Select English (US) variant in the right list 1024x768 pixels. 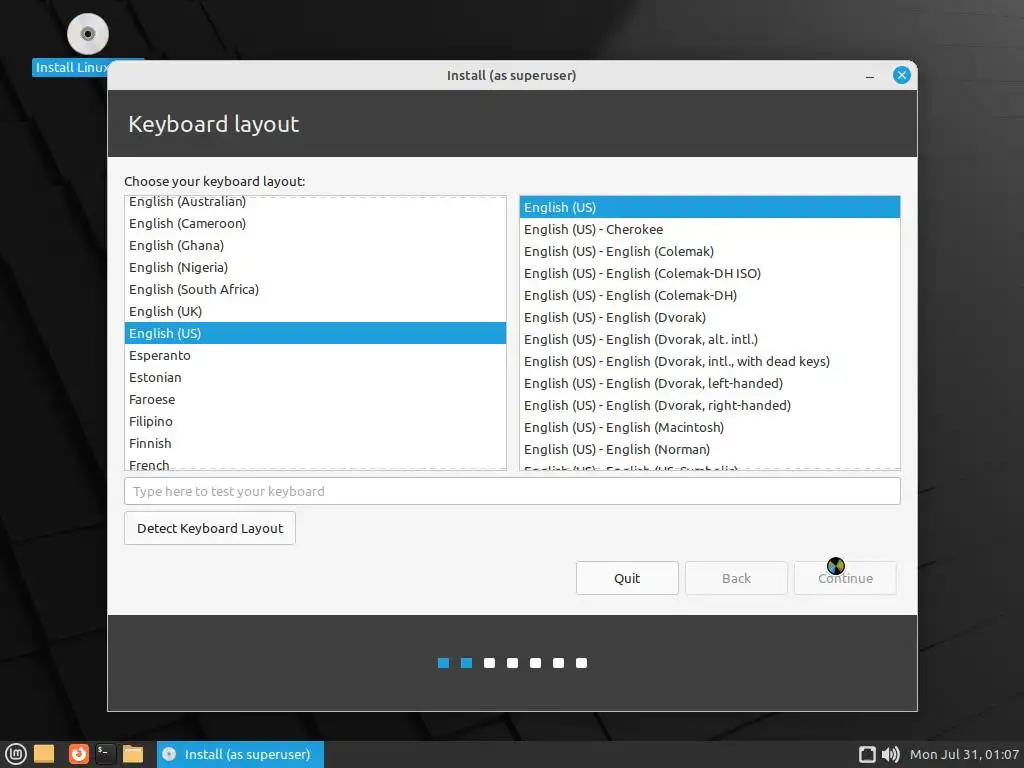click(x=710, y=207)
